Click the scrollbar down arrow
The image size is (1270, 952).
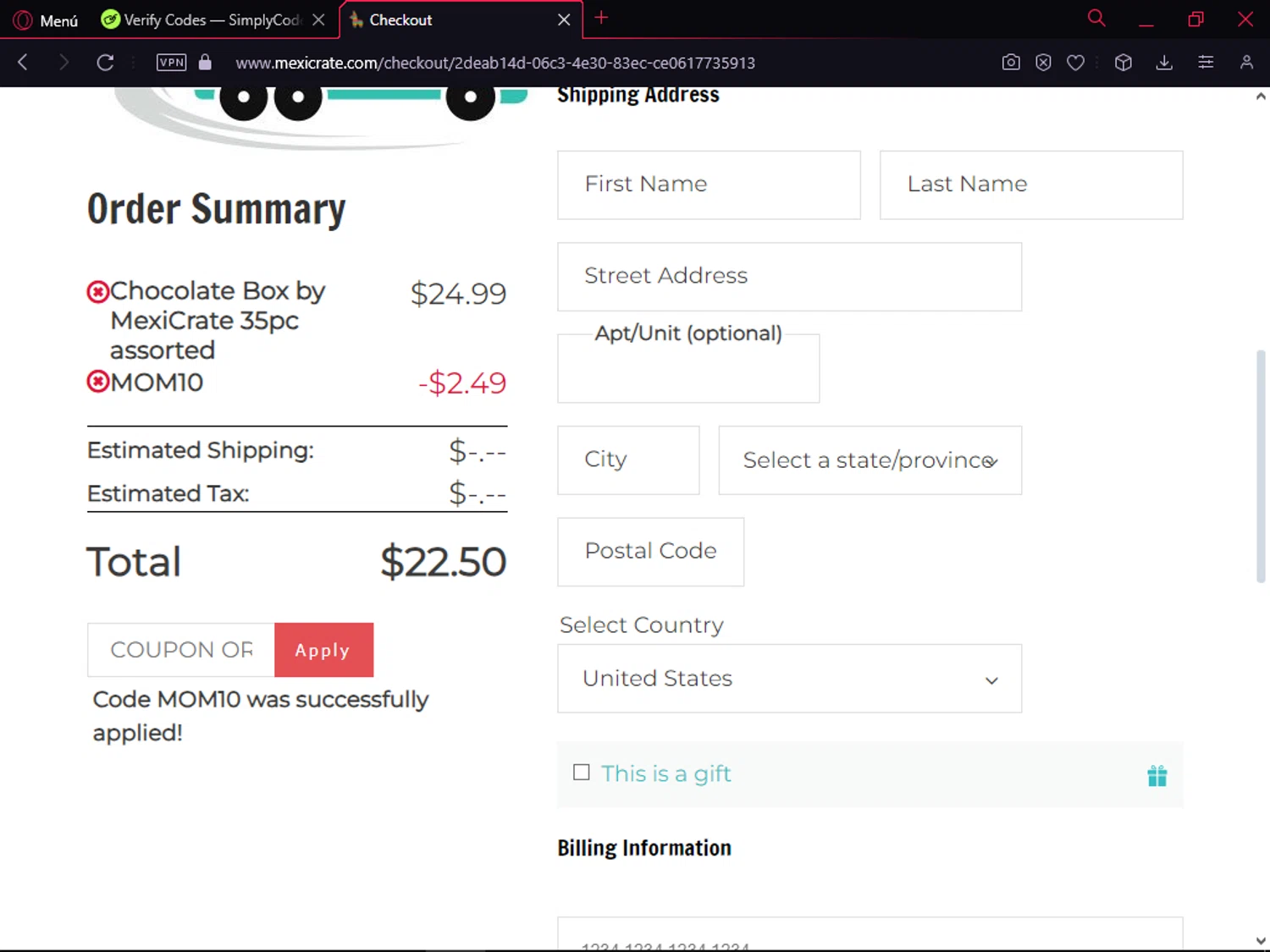pos(1261,940)
